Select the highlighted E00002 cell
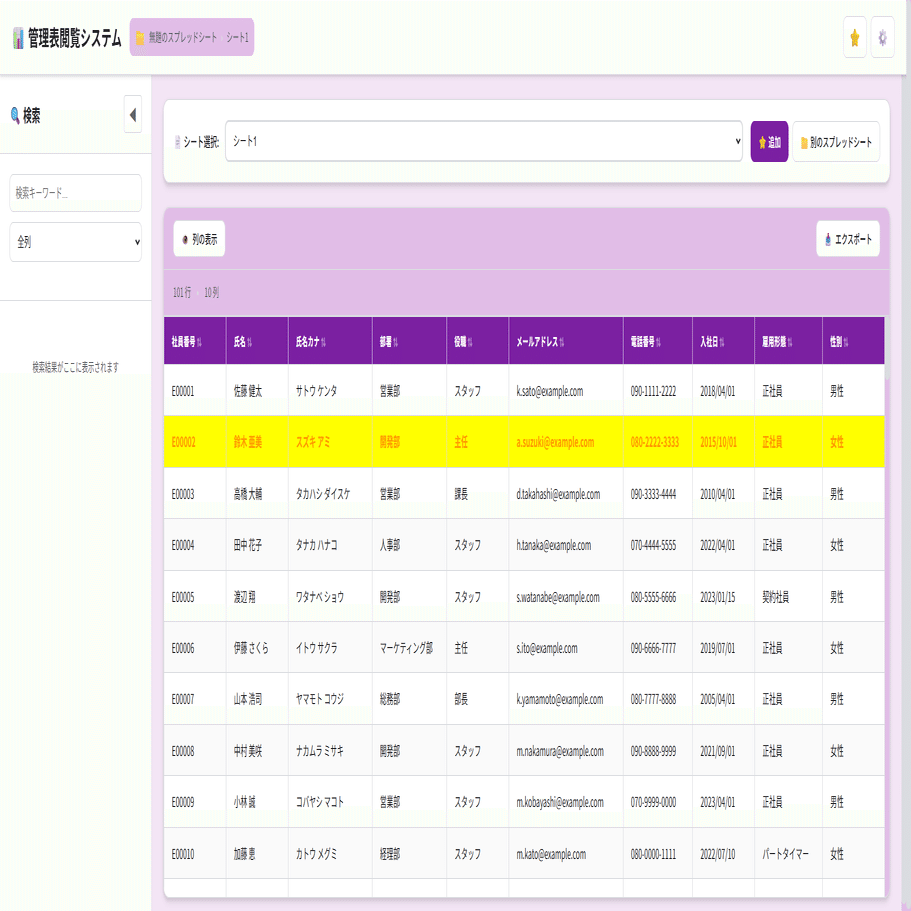Viewport: 911px width, 911px height. [195, 442]
